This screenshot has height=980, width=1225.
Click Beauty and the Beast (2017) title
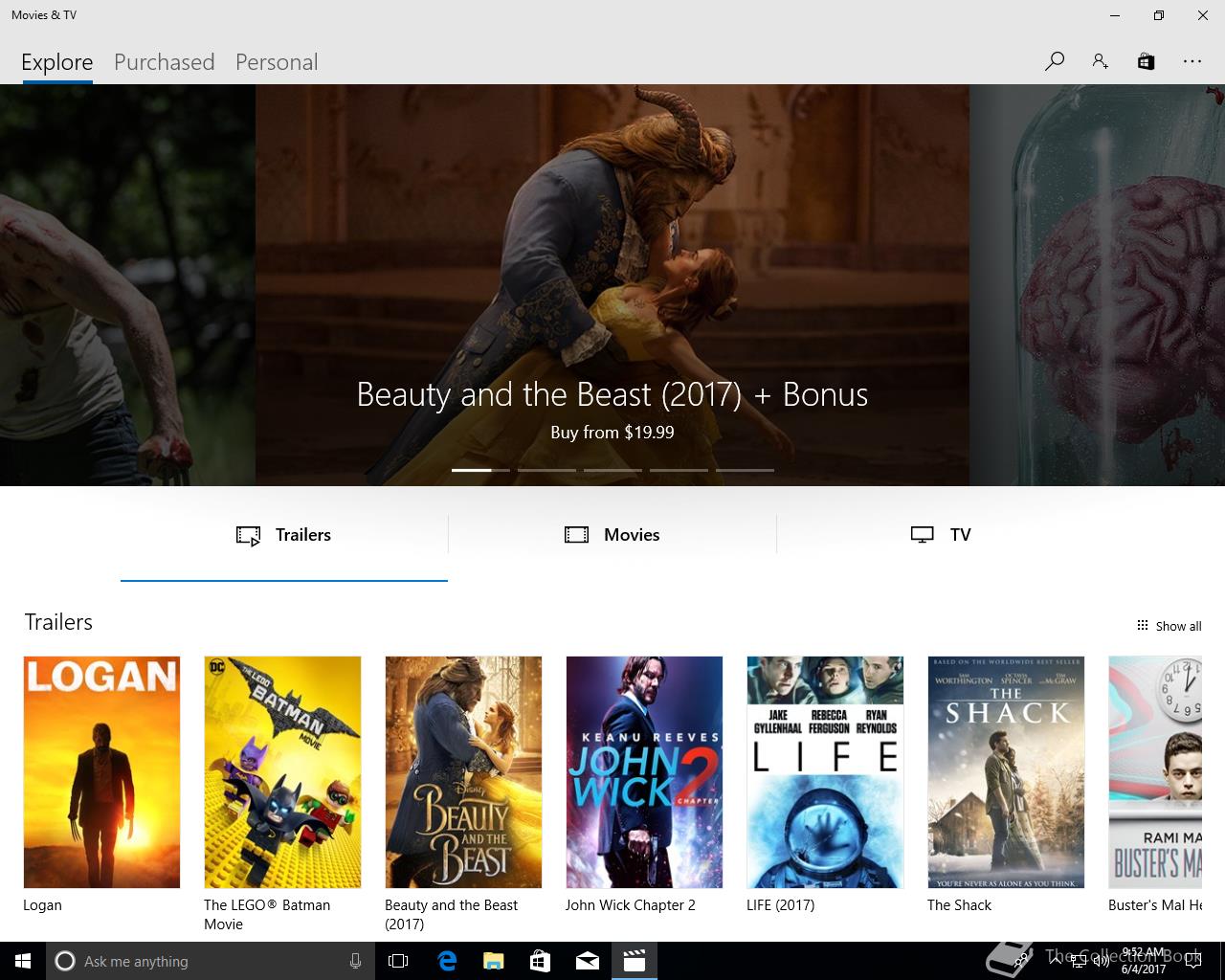coord(451,915)
